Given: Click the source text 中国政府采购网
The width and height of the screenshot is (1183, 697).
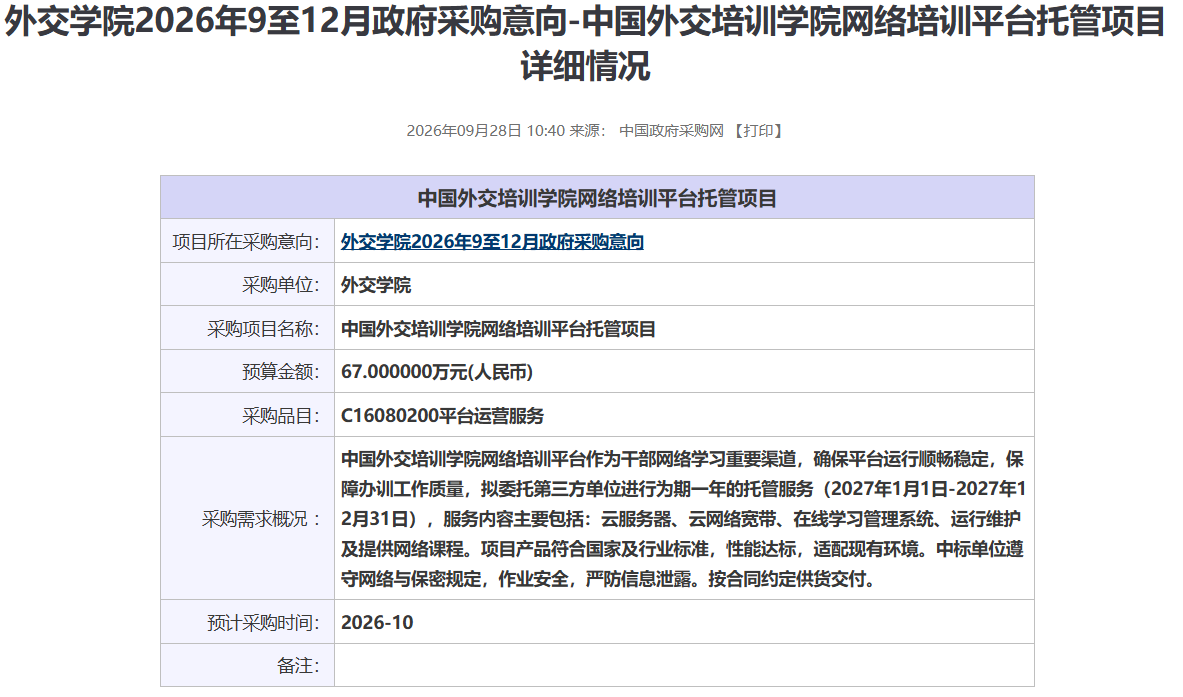Looking at the screenshot, I should [x=671, y=131].
